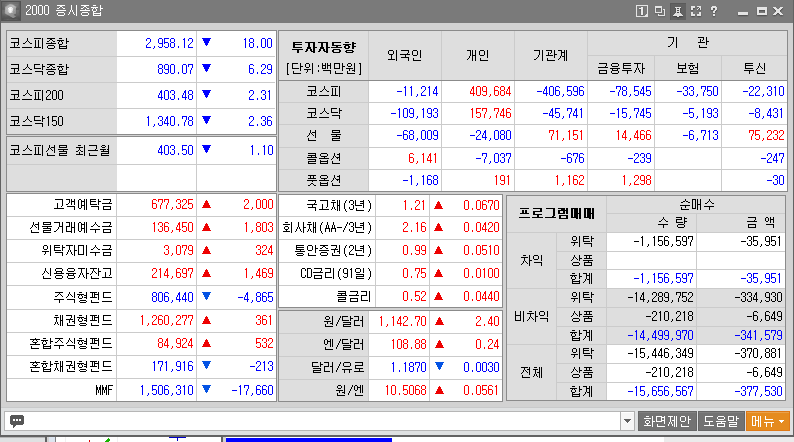Screen dimensions: 794x442
Task: Click the 도움말 button
Action: click(721, 421)
